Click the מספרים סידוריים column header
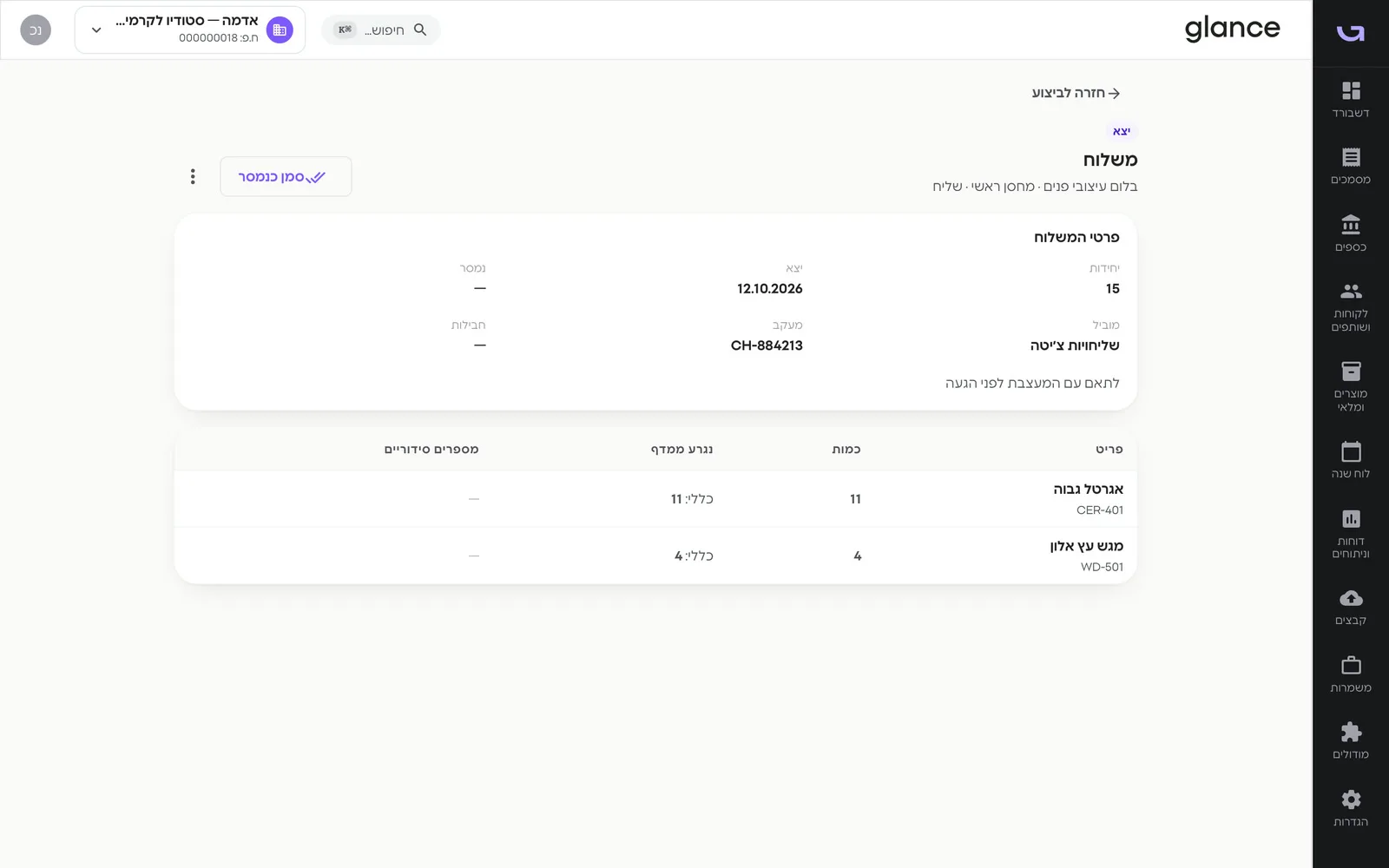 pos(431,449)
